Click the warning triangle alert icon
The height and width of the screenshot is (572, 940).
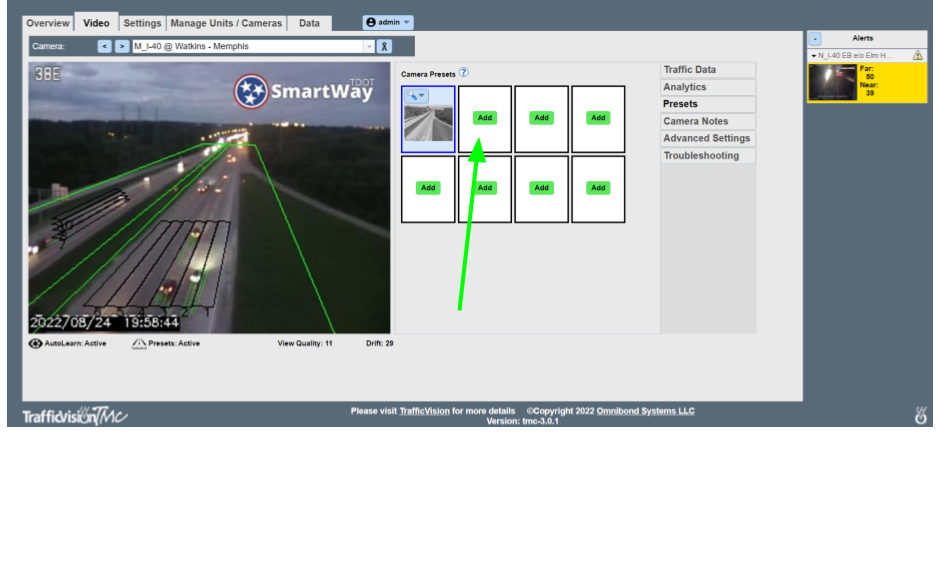(x=918, y=55)
